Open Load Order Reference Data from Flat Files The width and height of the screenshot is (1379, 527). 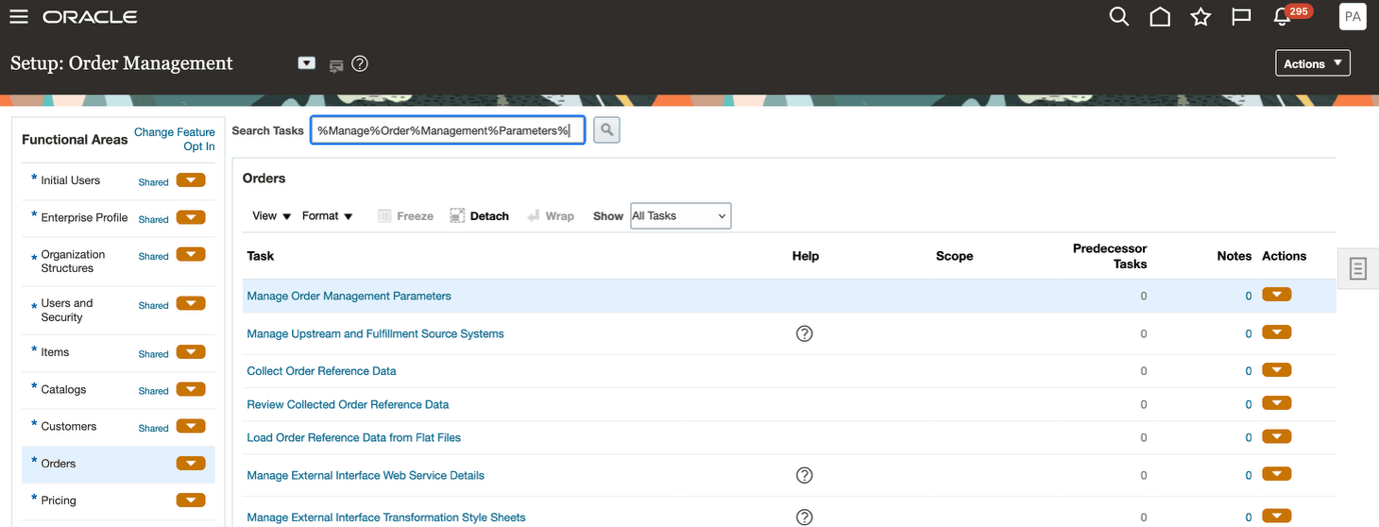pyautogui.click(x=354, y=438)
